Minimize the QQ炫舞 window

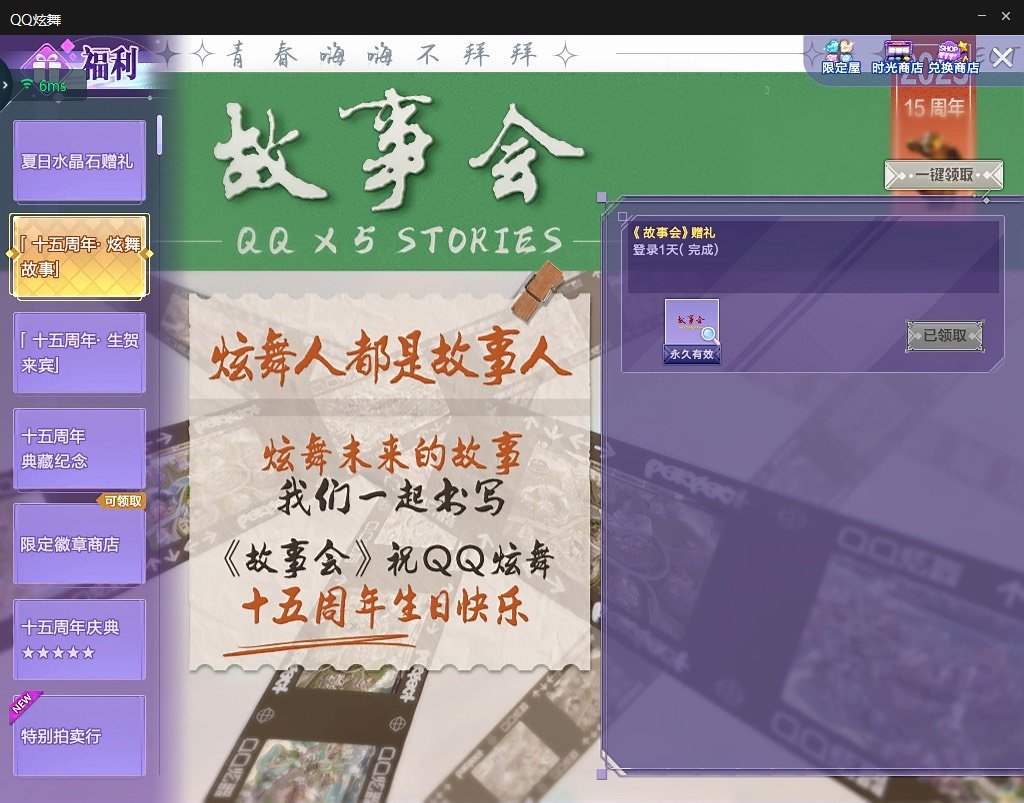(x=982, y=16)
